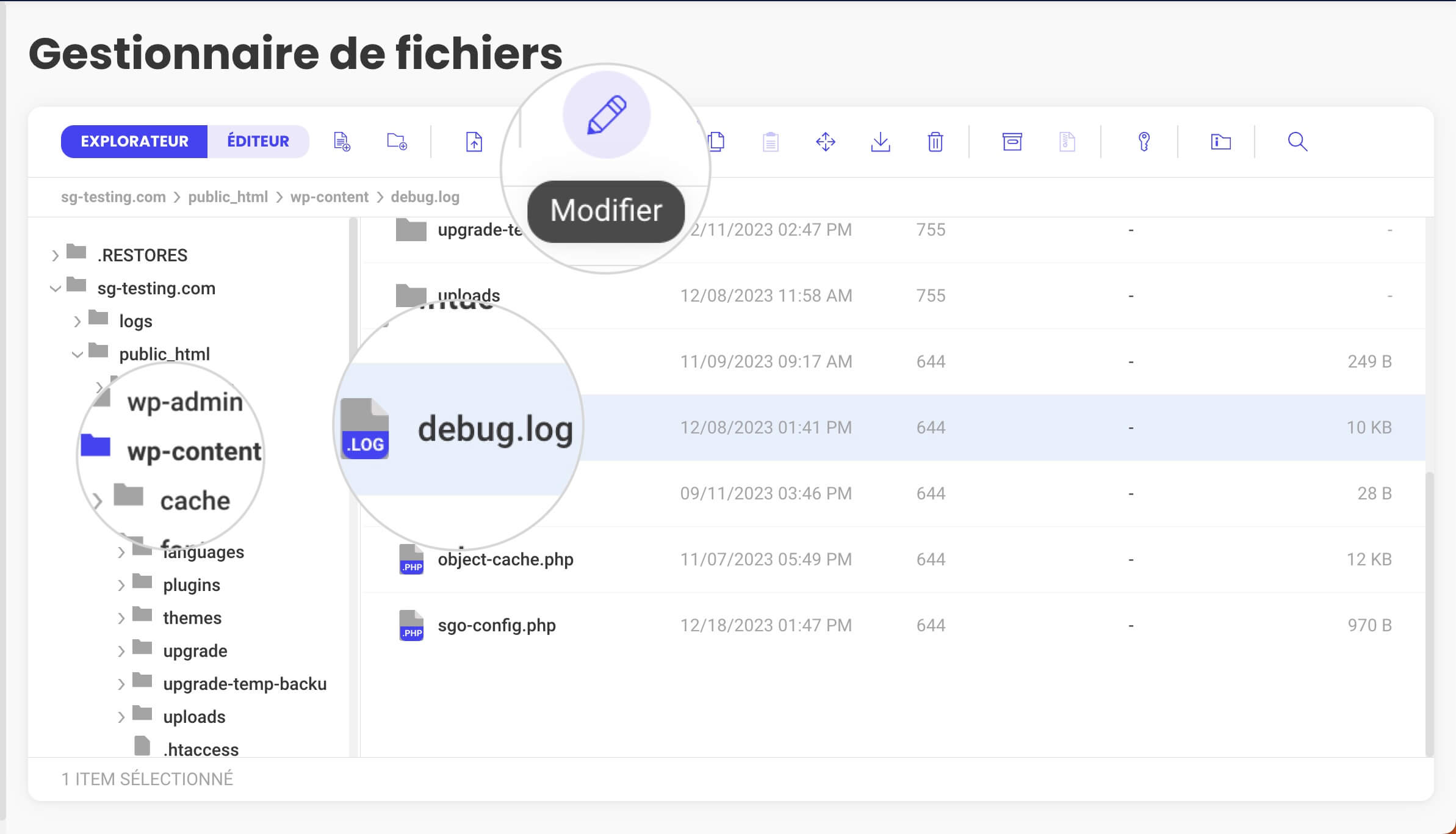
Task: Select wp-content in the folder tree
Action: (194, 452)
